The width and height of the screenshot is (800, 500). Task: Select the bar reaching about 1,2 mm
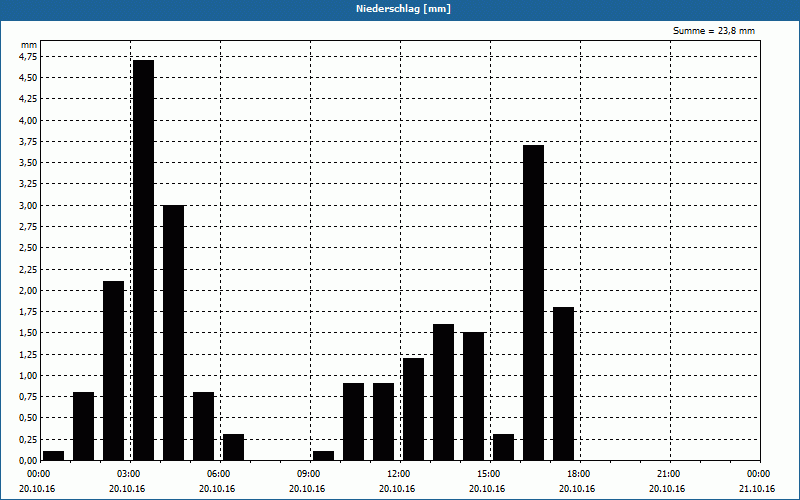click(x=413, y=409)
